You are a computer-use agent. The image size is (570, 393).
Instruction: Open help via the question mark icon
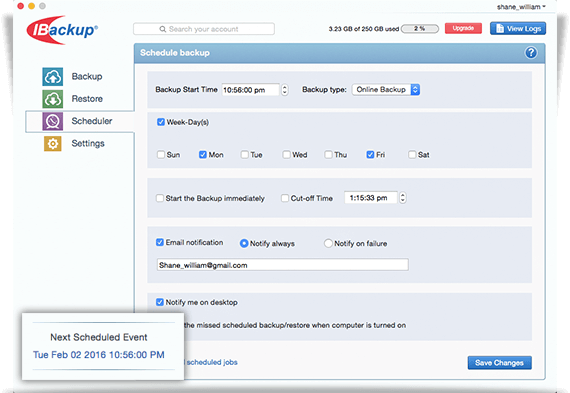pos(531,53)
